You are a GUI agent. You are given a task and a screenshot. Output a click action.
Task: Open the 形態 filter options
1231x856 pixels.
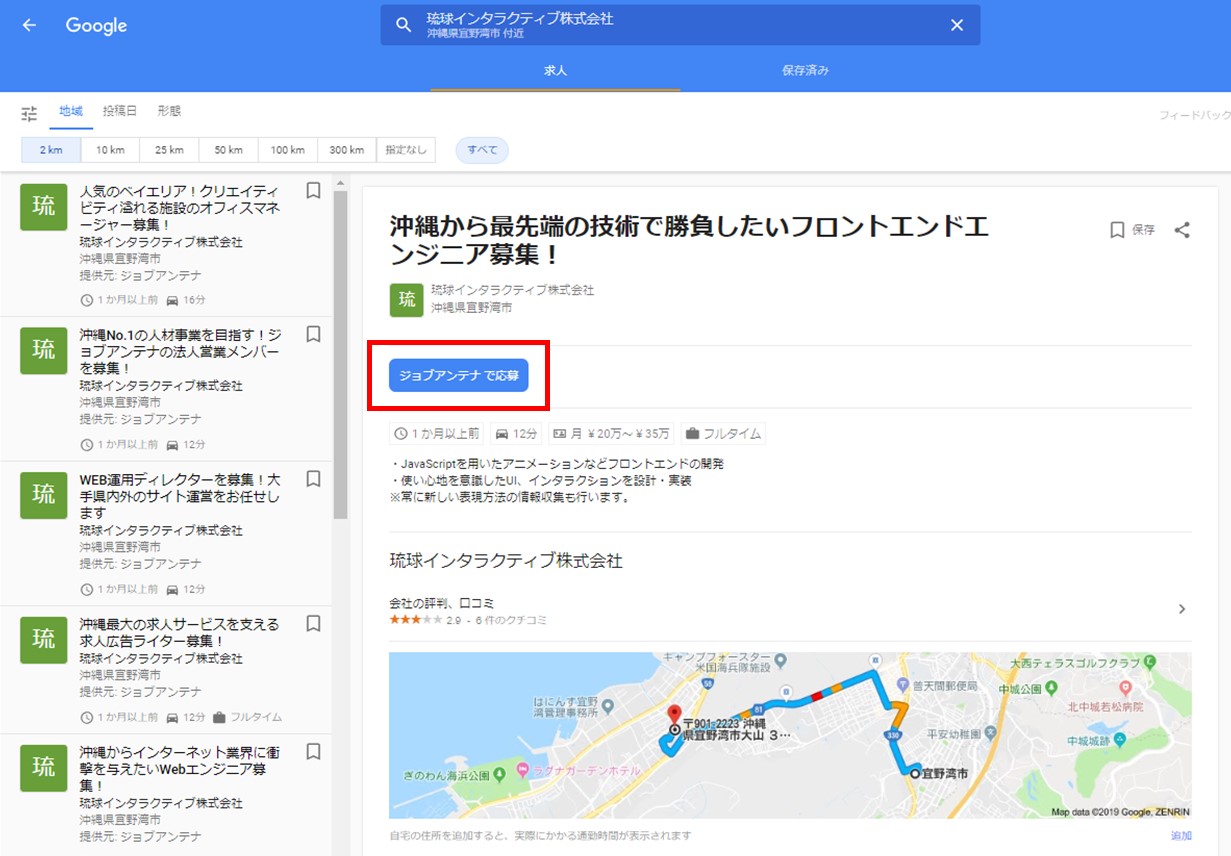169,111
